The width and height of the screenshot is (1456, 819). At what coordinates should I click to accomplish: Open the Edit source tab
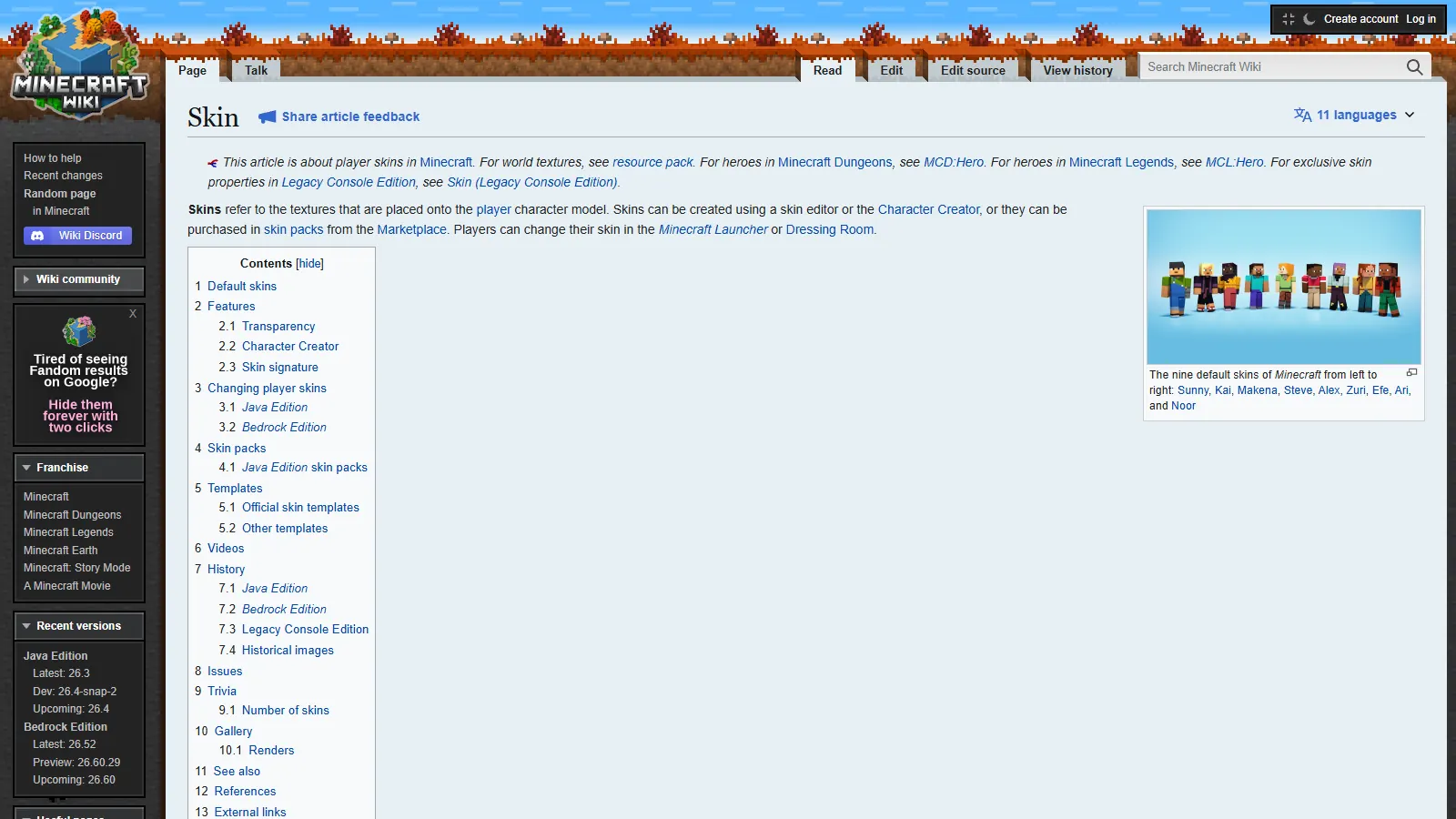973,70
